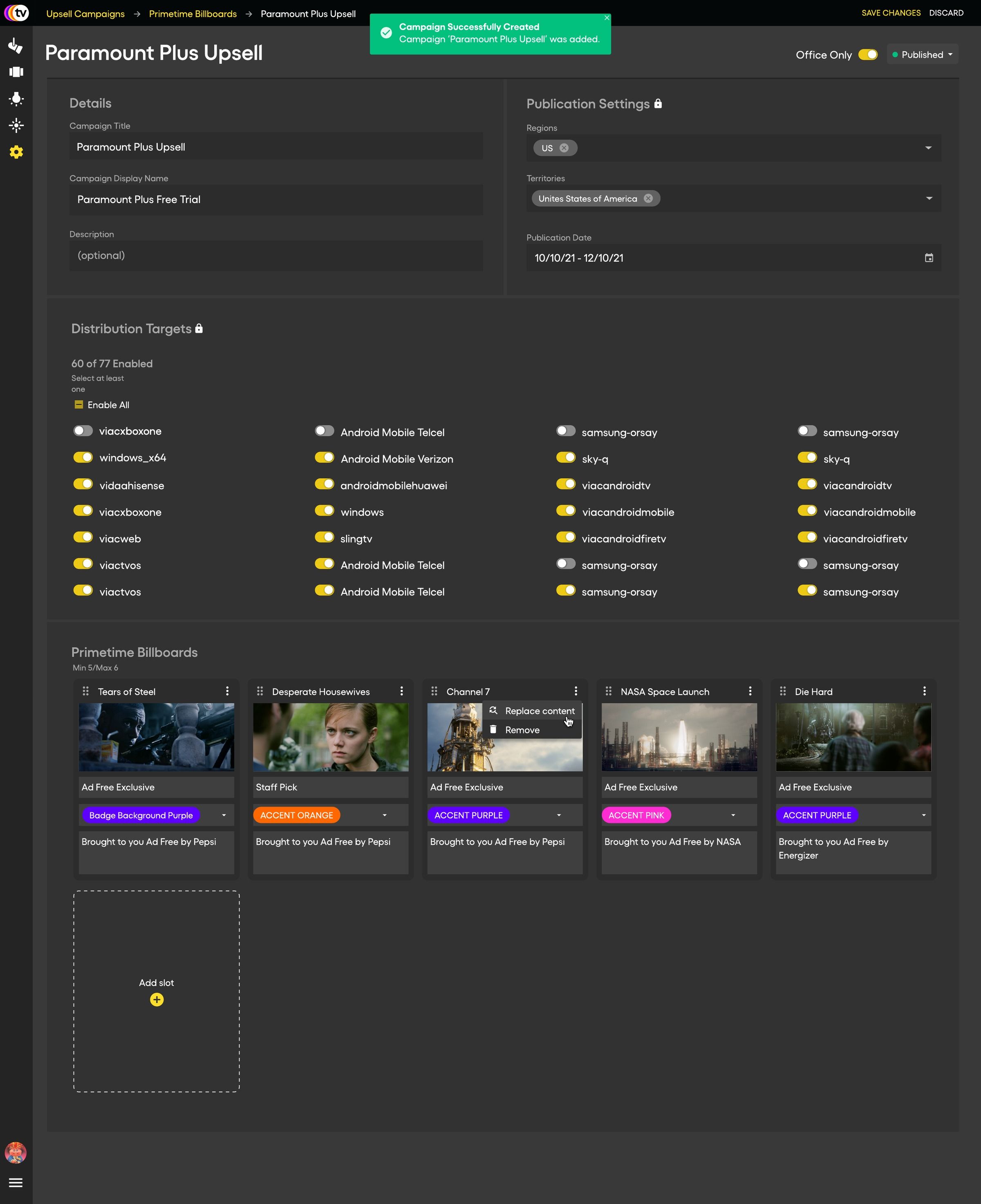Remove the US region chip
Screen dimensions: 981x1204
pos(563,148)
